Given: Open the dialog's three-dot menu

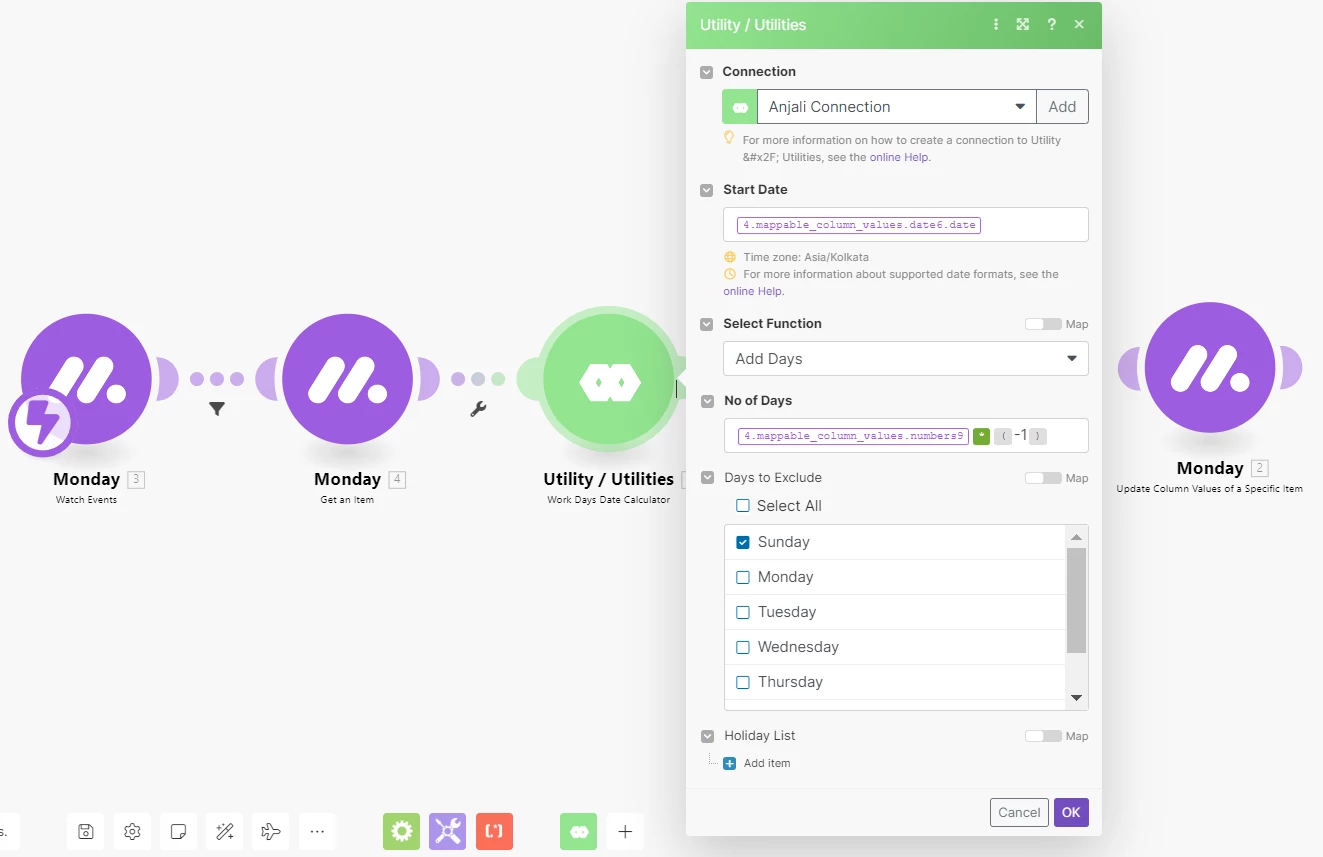Looking at the screenshot, I should point(996,25).
